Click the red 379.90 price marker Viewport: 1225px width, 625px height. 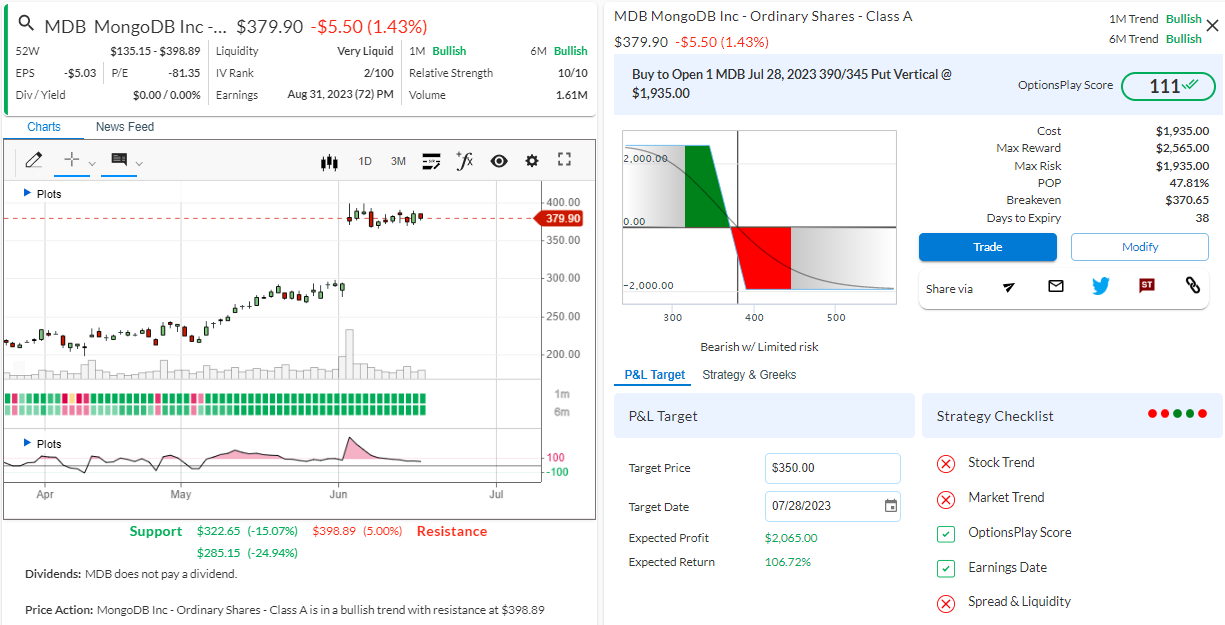561,219
